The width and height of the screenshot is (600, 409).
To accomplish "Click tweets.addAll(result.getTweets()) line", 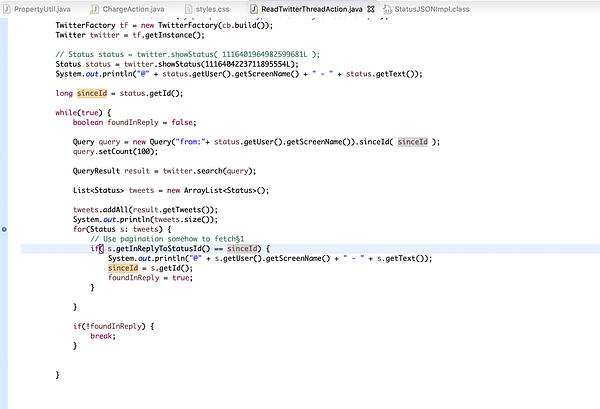I will click(145, 210).
